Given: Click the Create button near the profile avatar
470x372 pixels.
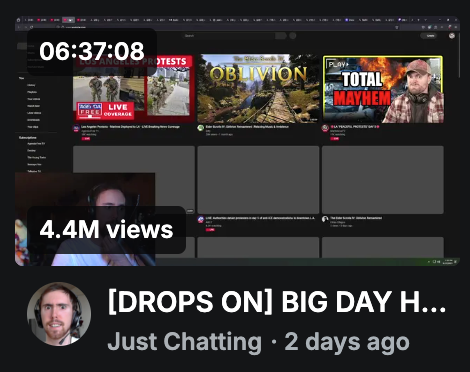Looking at the screenshot, I should (x=430, y=36).
